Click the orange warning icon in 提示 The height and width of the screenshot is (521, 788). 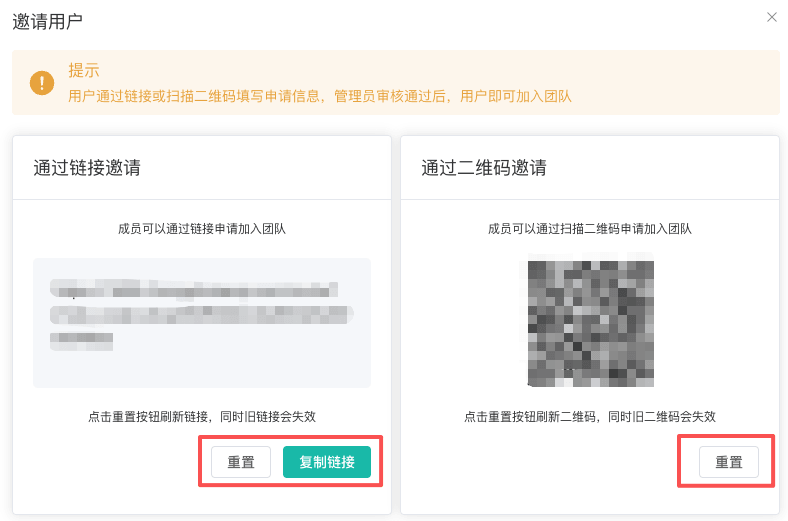coord(42,82)
